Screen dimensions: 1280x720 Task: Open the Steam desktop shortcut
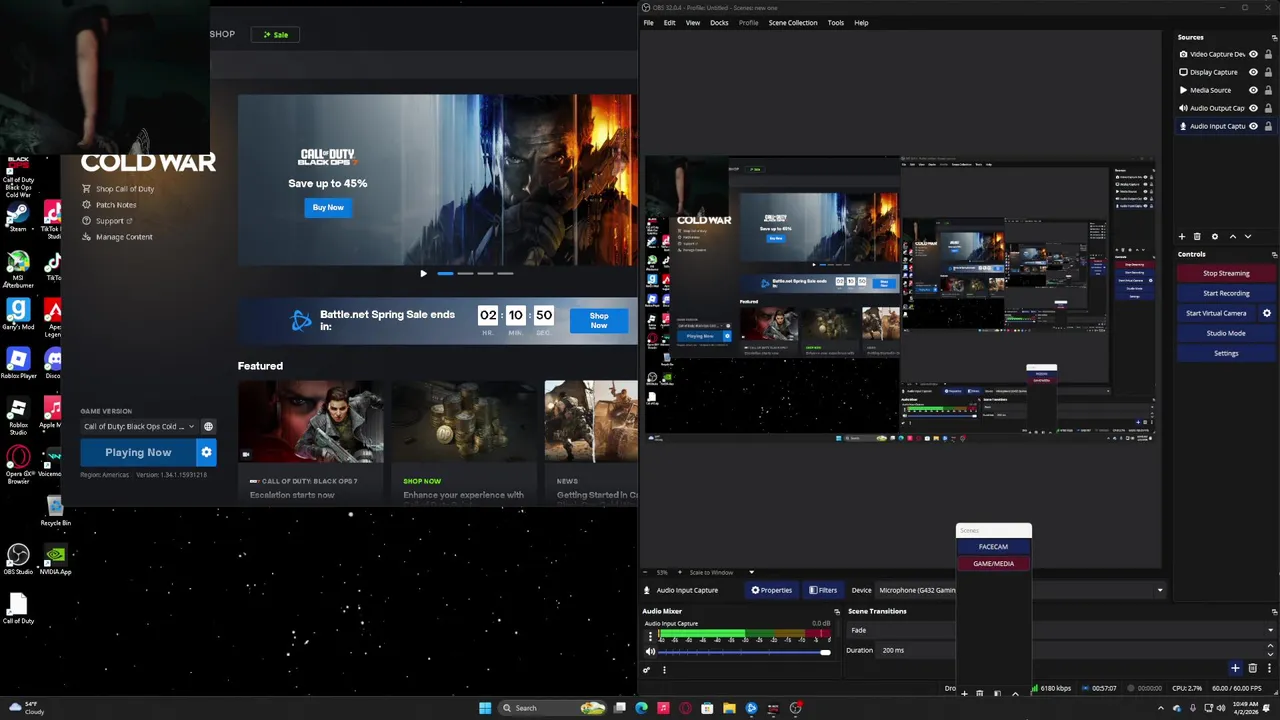[x=17, y=218]
